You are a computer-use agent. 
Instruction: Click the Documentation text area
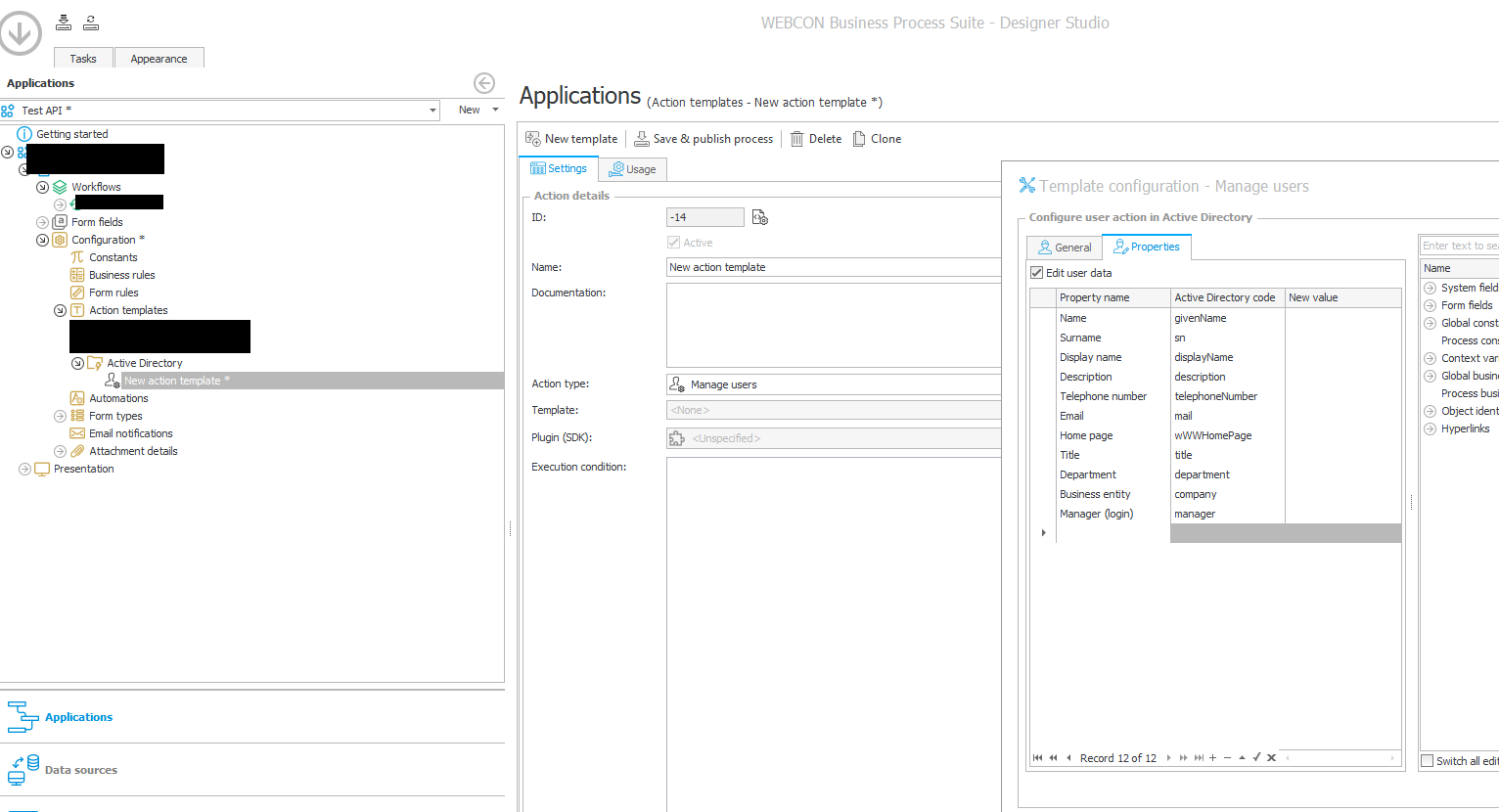[x=834, y=325]
